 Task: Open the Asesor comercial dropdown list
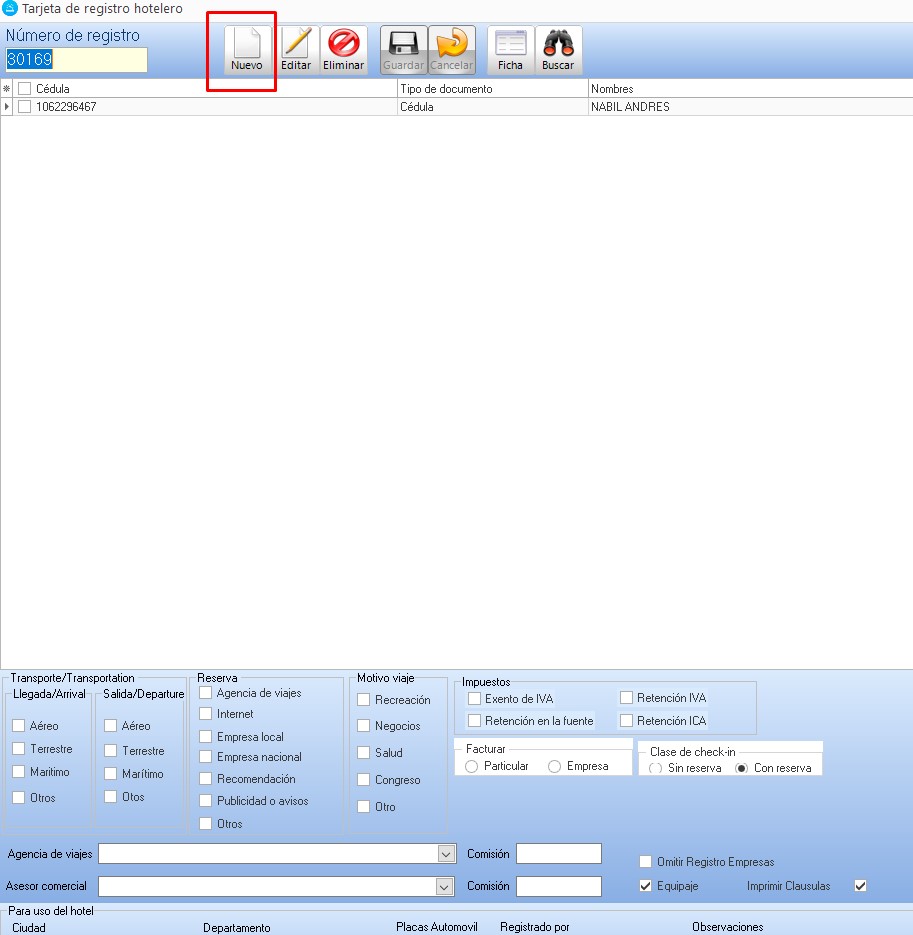click(446, 887)
